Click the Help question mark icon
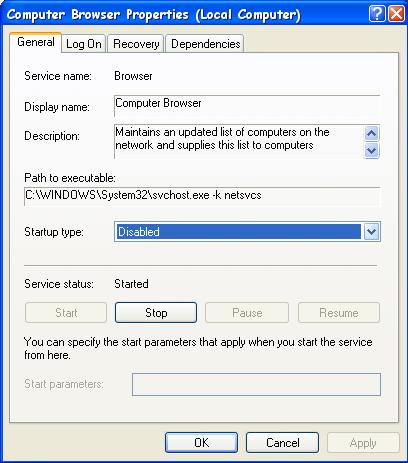Viewport: 408px width, 463px height. pos(377,14)
